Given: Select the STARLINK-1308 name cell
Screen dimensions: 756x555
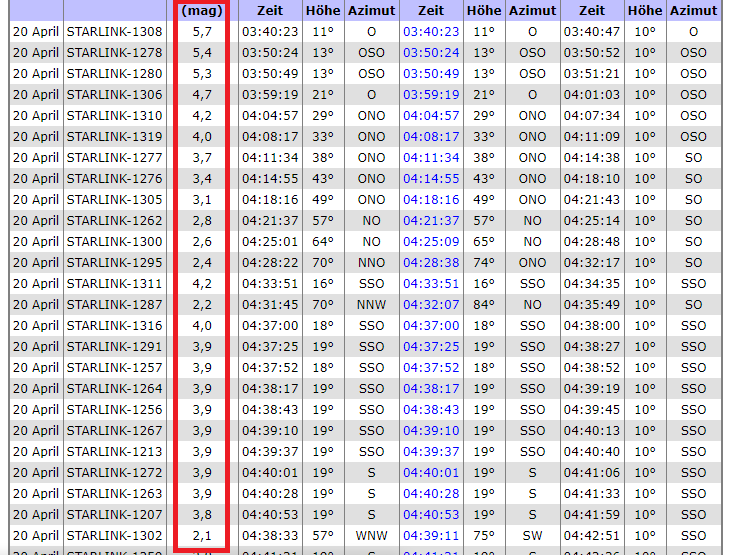Looking at the screenshot, I should [114, 31].
